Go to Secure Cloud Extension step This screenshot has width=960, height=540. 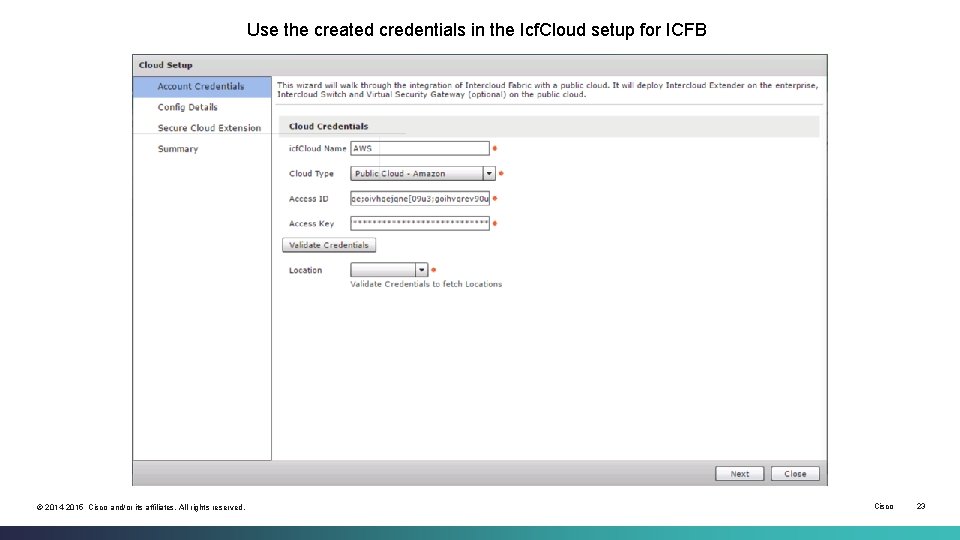209,128
